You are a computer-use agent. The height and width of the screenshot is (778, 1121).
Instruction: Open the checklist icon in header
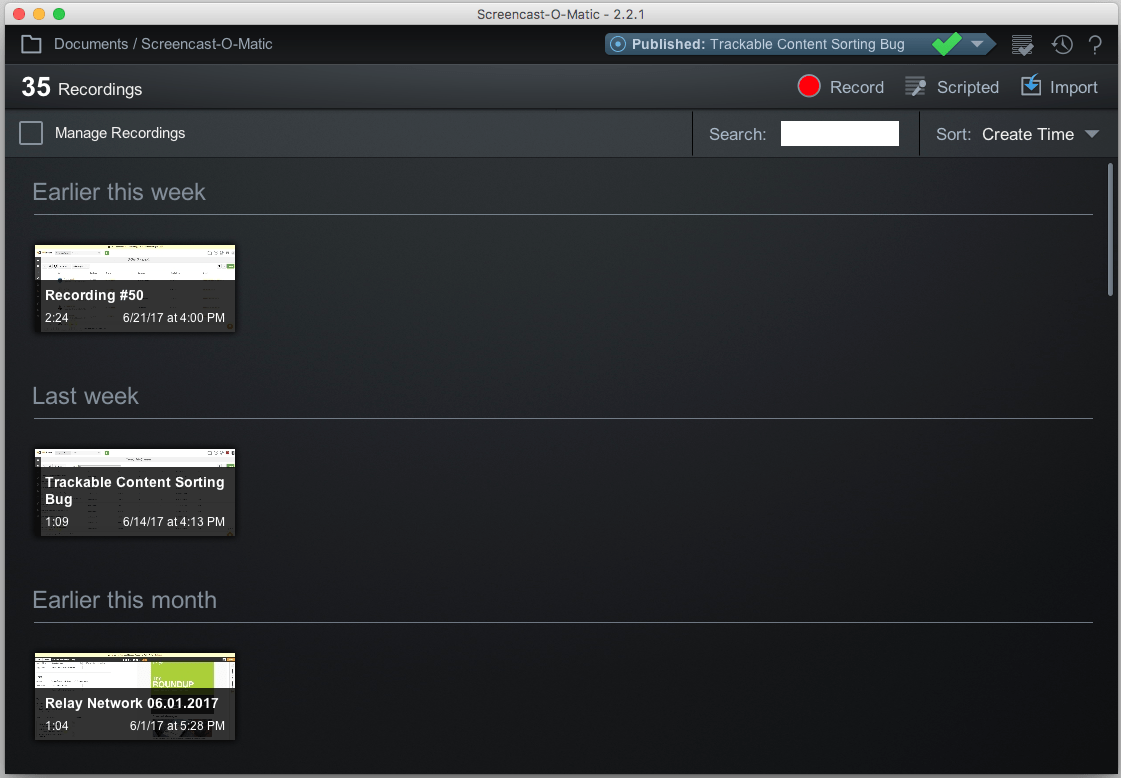1022,44
